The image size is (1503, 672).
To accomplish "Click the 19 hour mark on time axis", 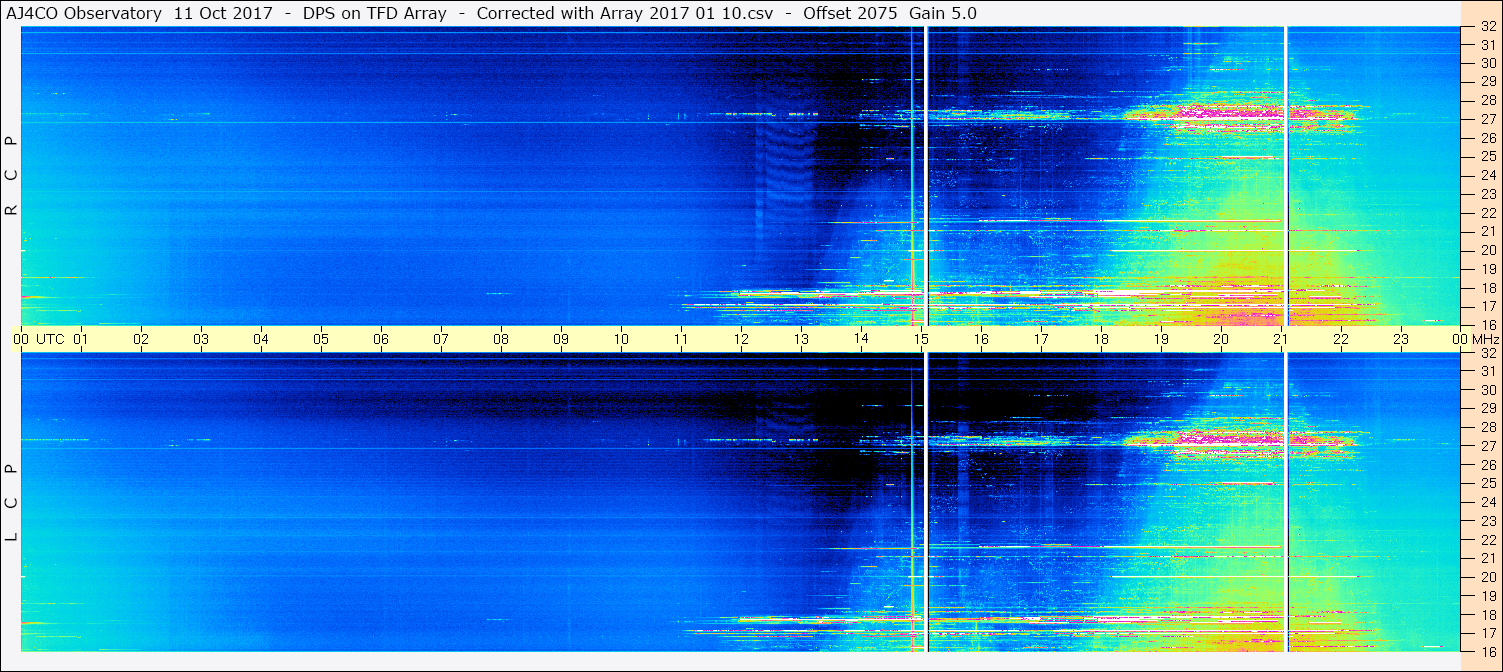I will tap(1161, 339).
